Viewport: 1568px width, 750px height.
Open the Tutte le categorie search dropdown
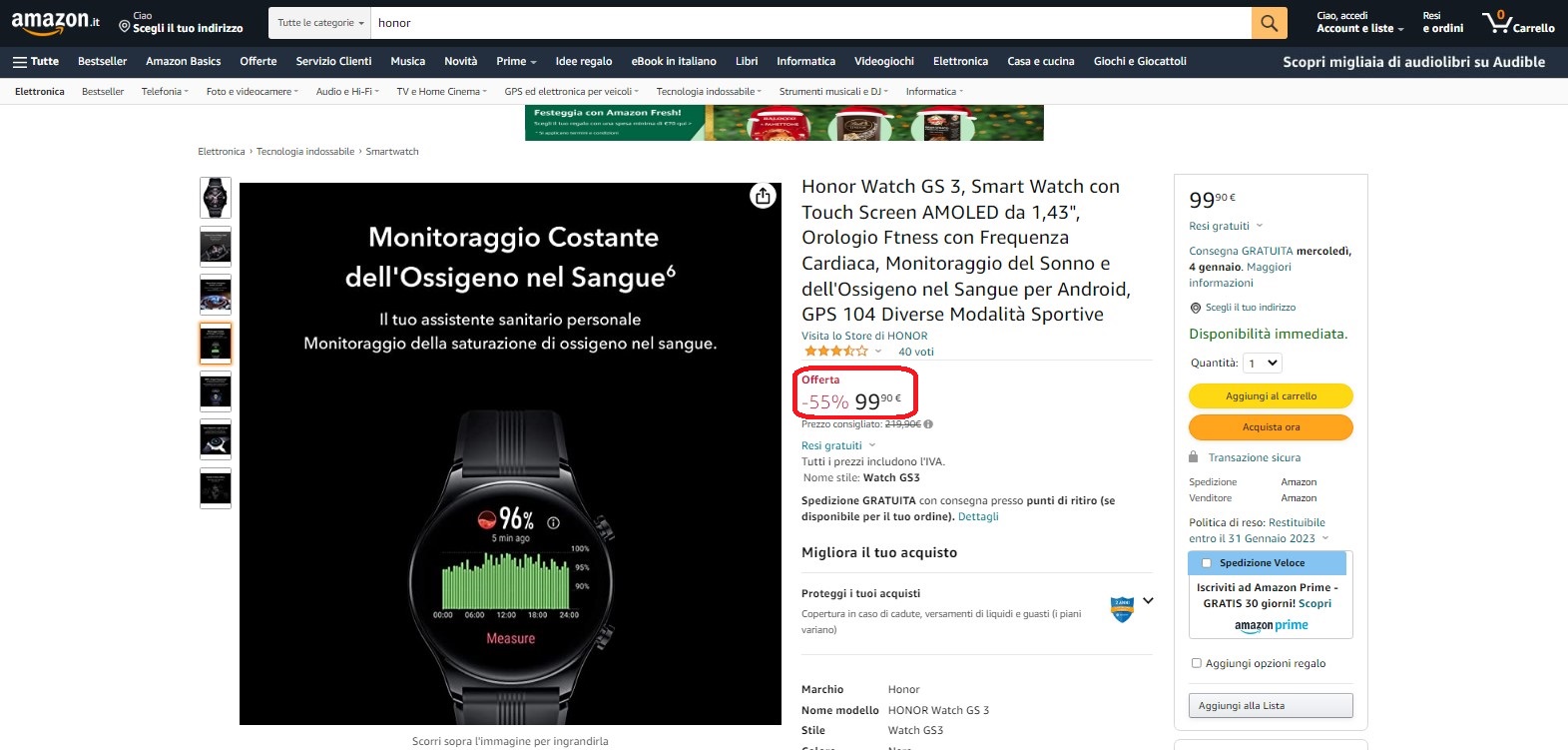point(319,23)
